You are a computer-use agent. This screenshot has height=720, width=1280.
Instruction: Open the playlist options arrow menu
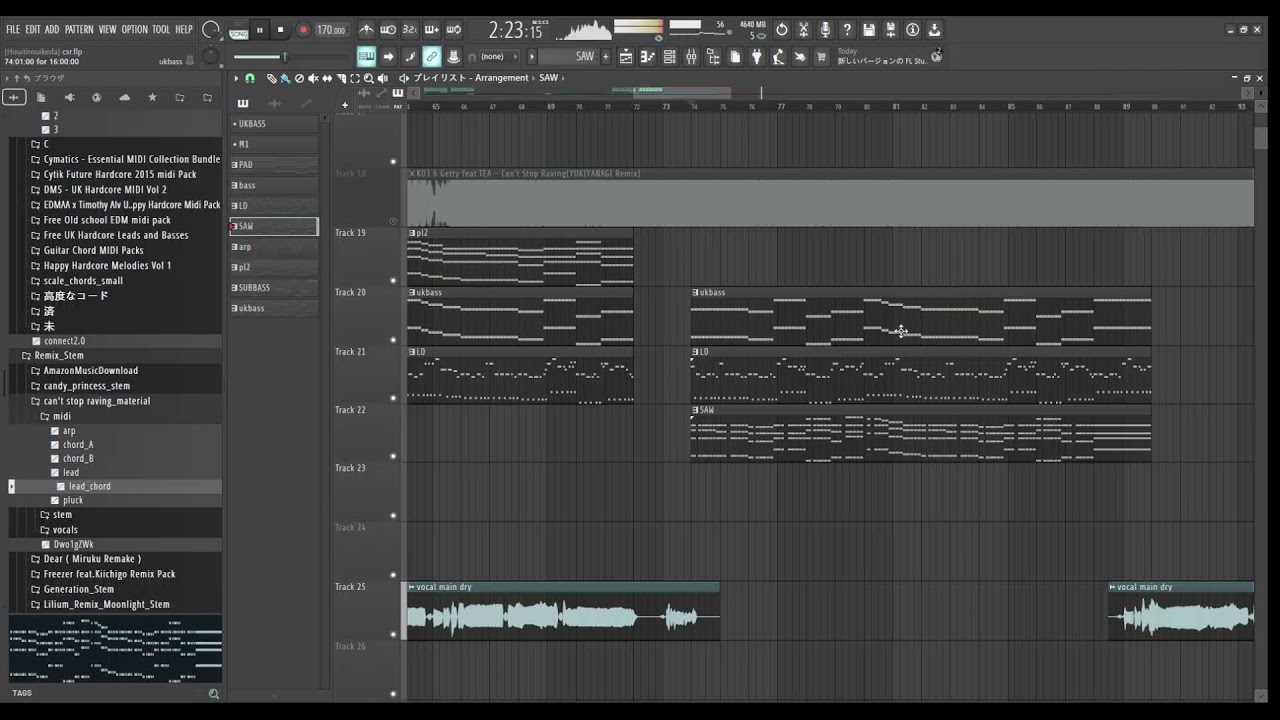tap(237, 78)
